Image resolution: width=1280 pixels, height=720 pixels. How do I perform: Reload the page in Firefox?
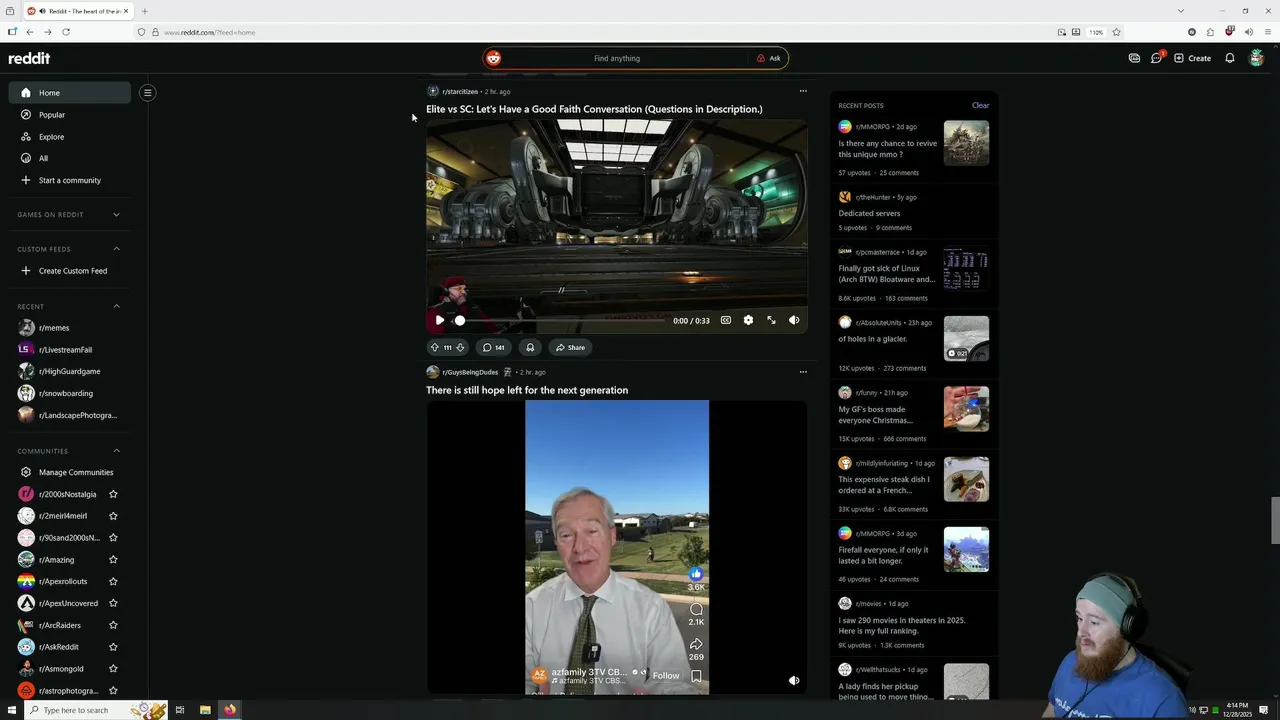[66, 32]
